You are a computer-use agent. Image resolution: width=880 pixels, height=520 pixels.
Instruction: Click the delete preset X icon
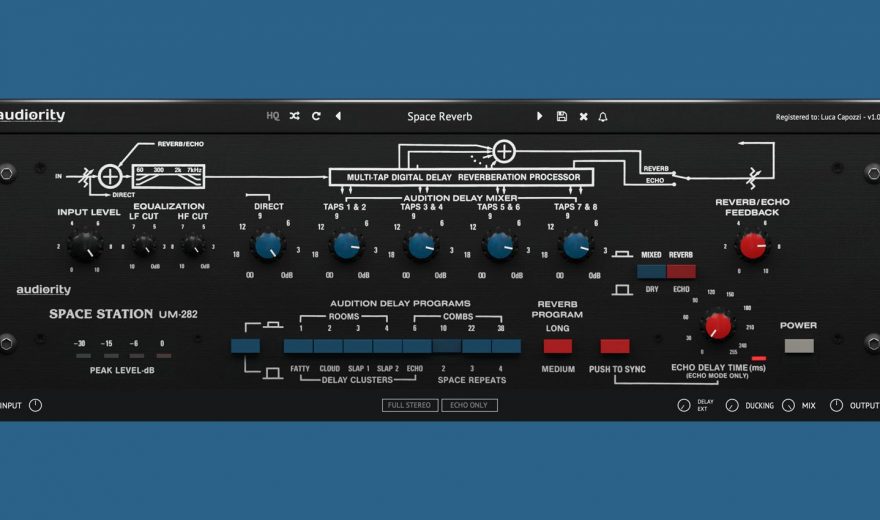[x=583, y=116]
